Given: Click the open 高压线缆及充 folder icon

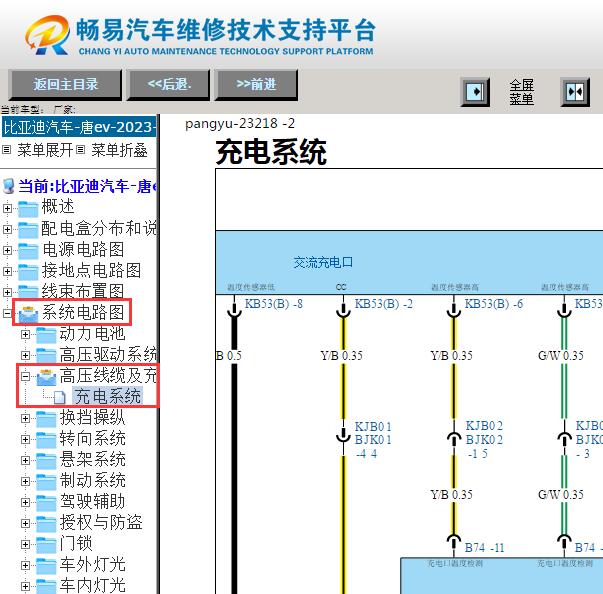Looking at the screenshot, I should coord(46,377).
